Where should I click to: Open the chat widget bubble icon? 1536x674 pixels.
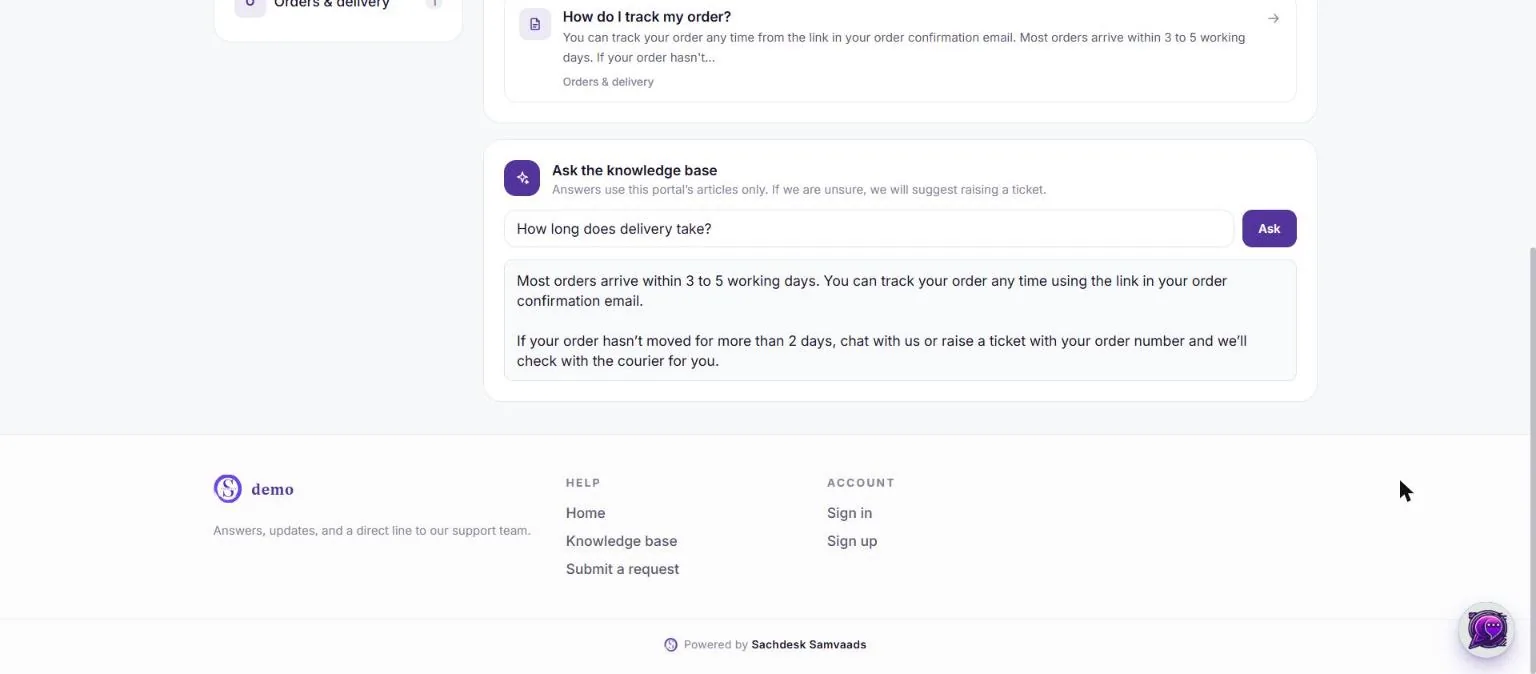point(1487,630)
